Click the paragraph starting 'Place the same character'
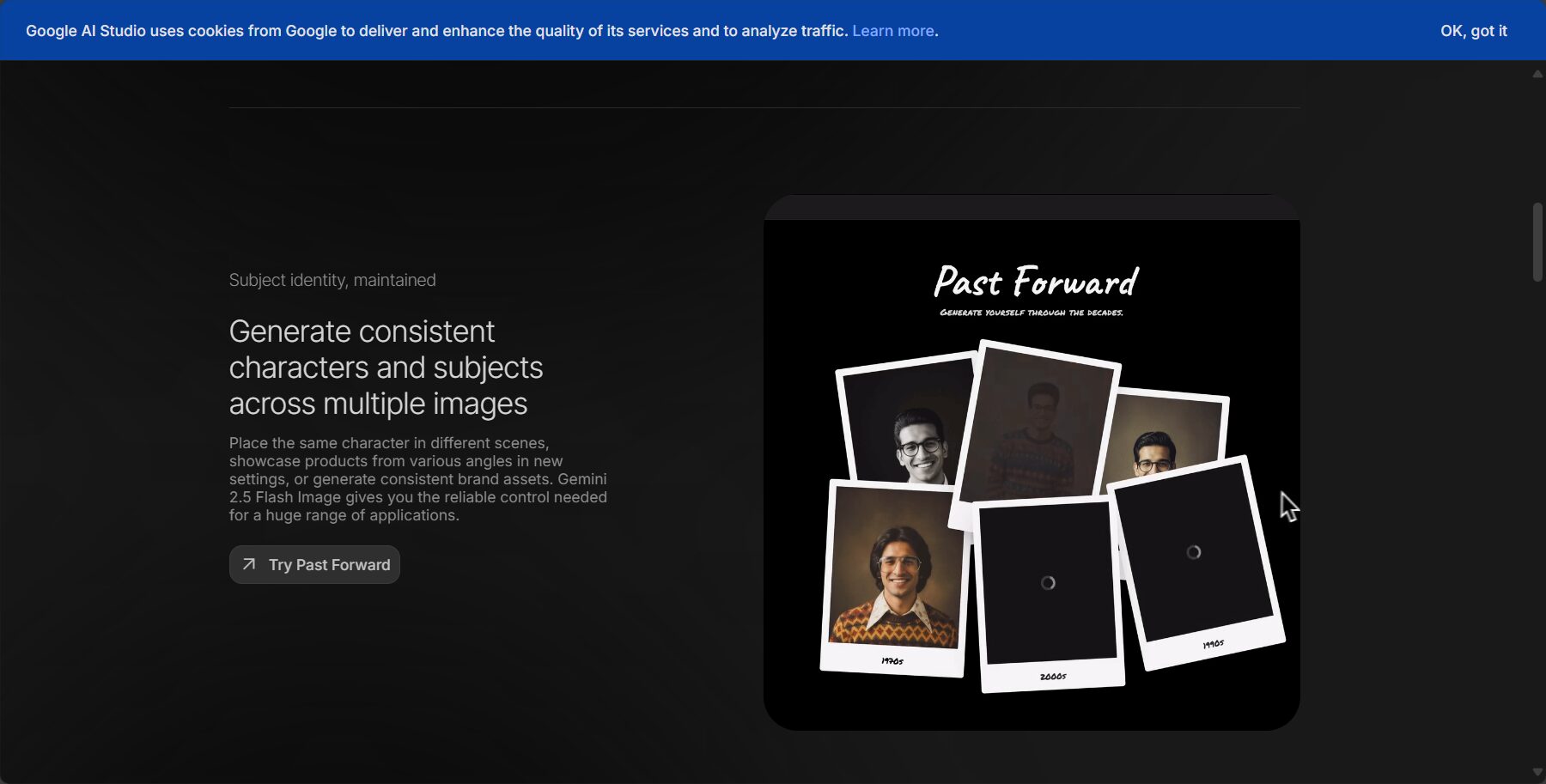The image size is (1546, 784). click(x=418, y=479)
